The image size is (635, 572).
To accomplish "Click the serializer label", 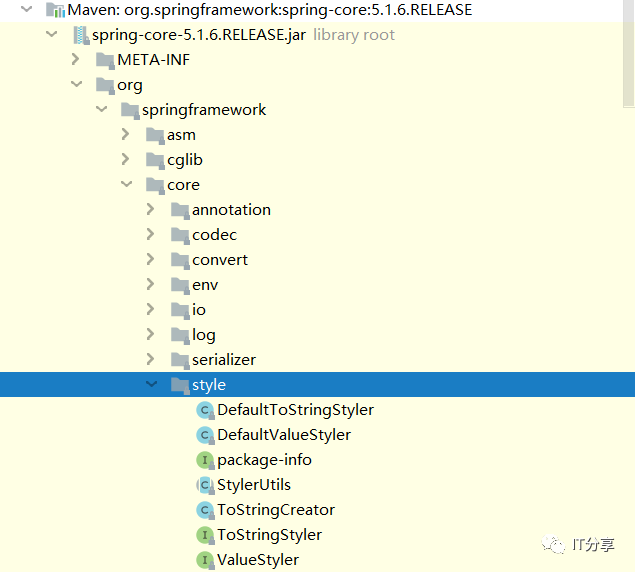I will pos(224,360).
